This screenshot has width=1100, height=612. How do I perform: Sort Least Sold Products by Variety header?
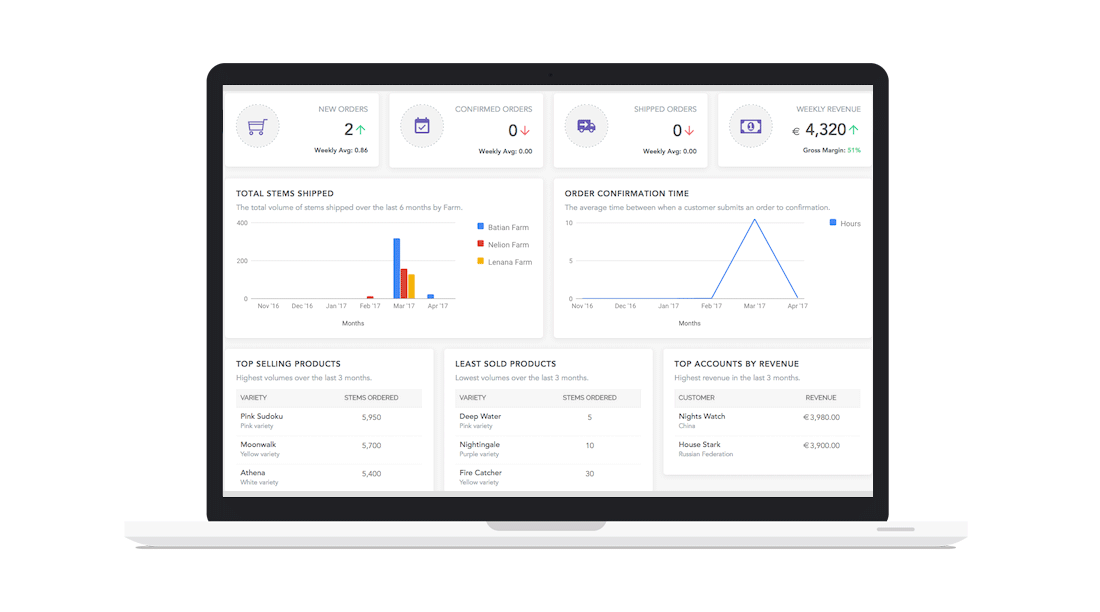coord(473,398)
